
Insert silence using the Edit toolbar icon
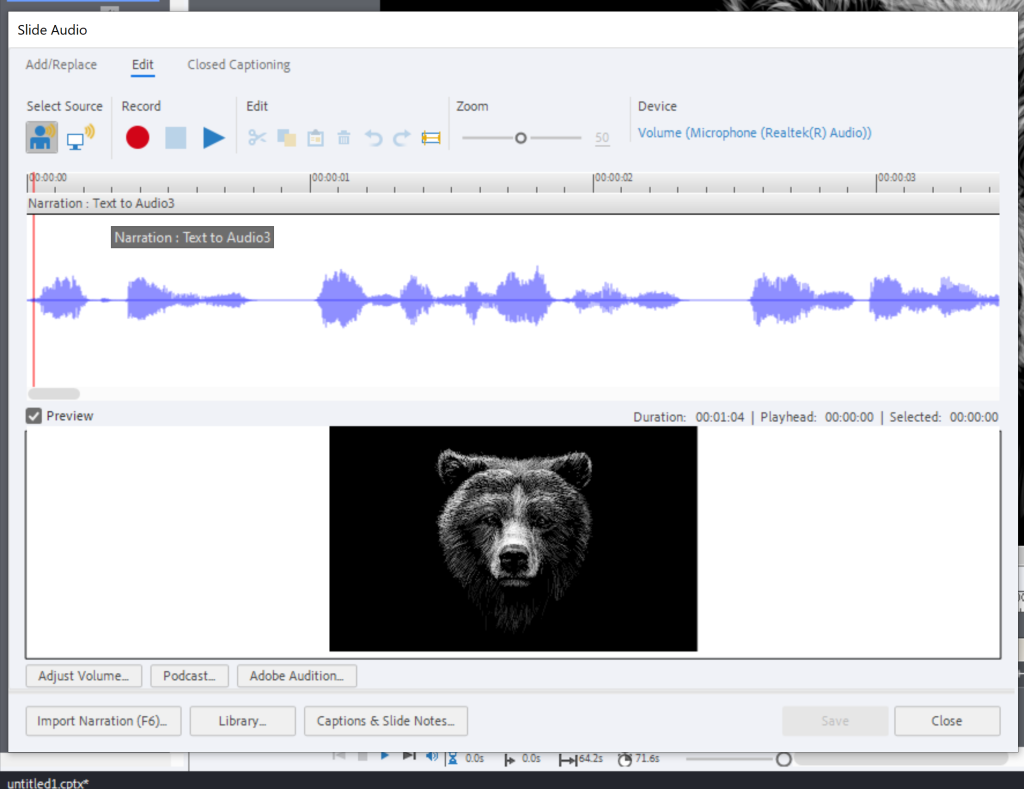point(430,138)
